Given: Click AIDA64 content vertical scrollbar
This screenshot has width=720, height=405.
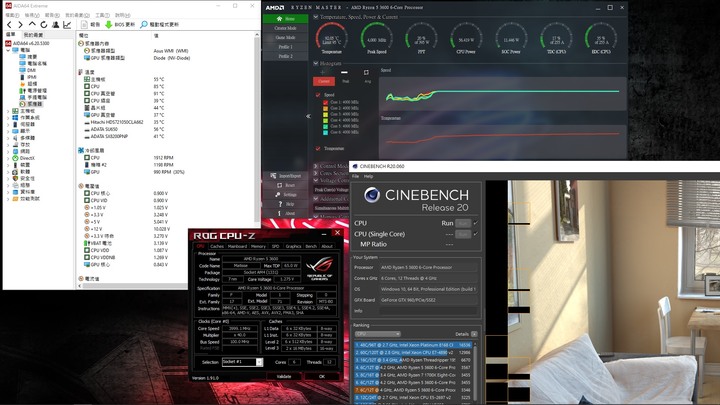Looking at the screenshot, I should 257,129.
